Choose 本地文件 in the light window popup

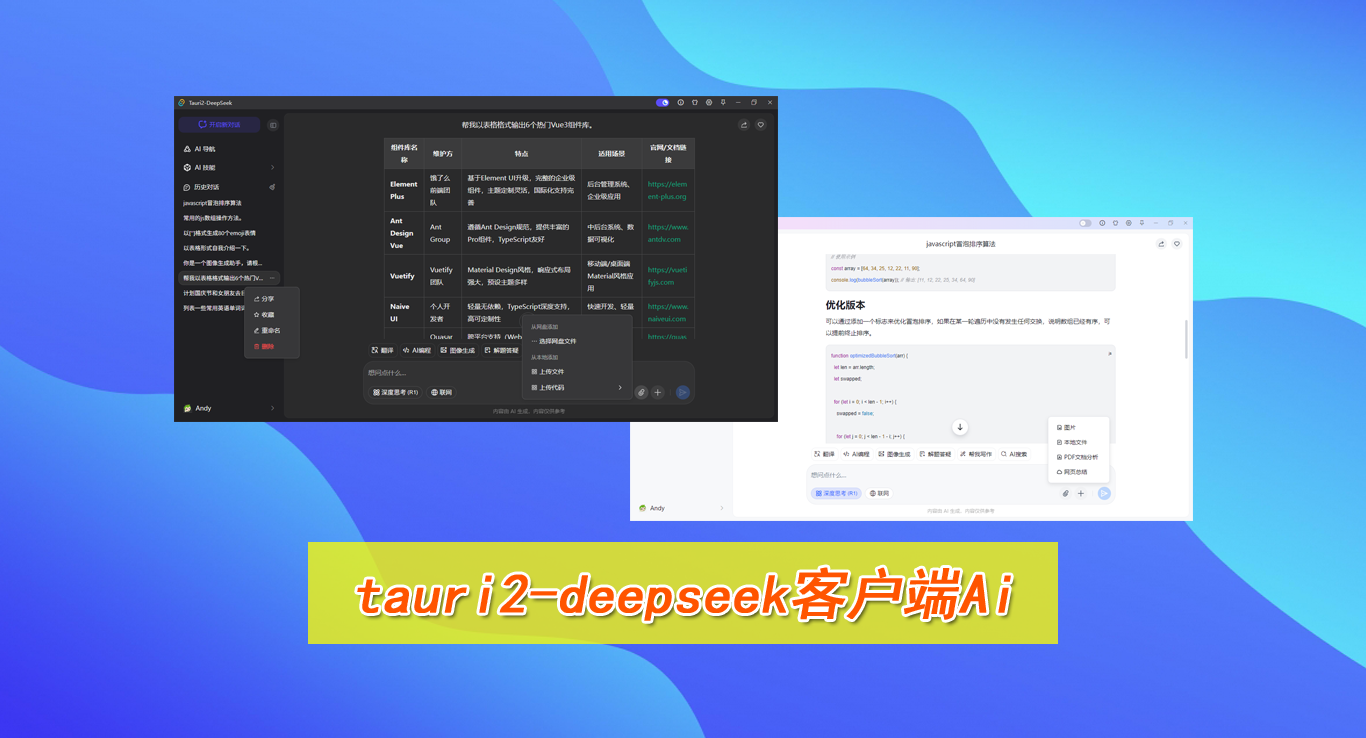pos(1078,442)
